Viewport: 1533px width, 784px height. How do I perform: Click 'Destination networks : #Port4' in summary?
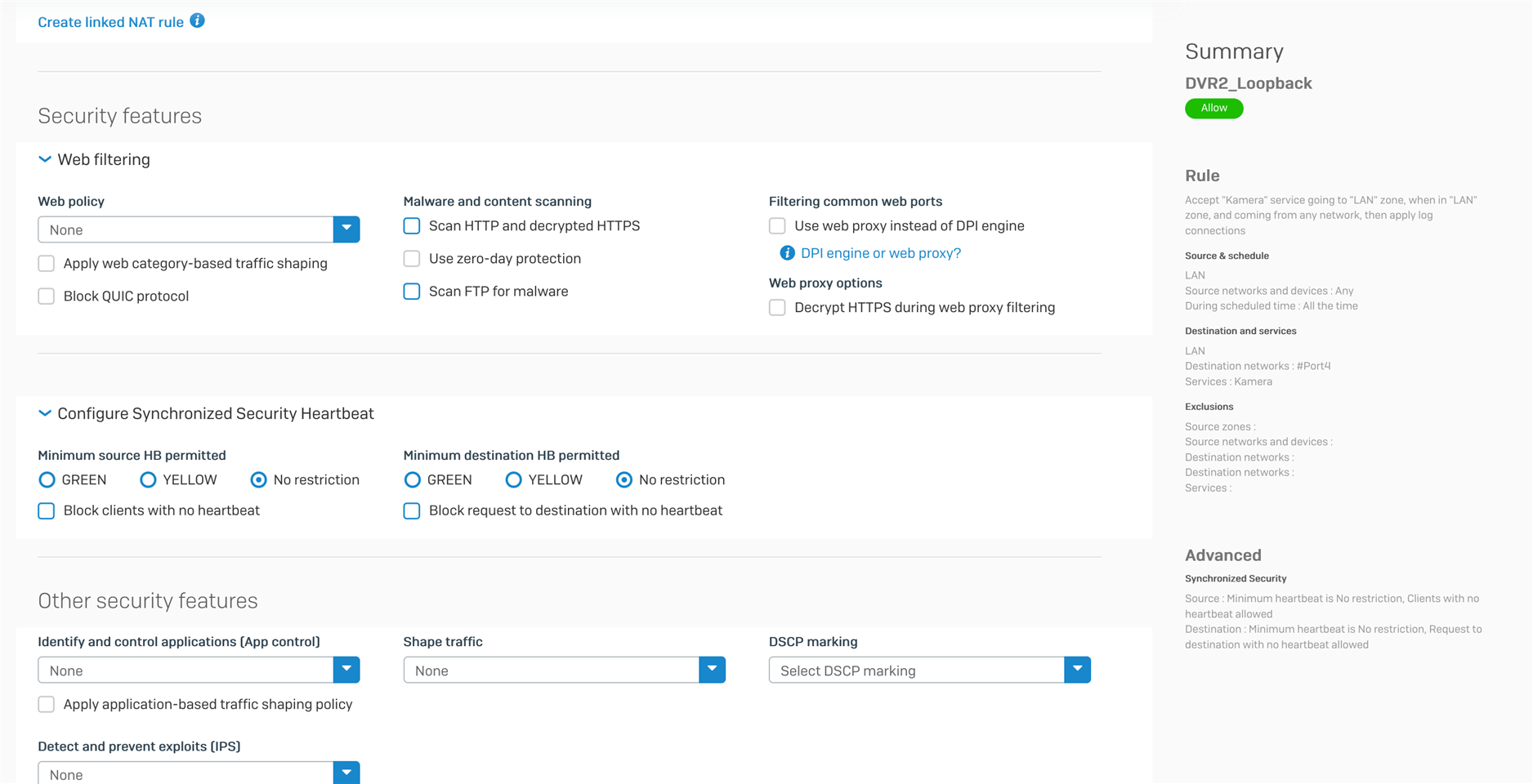pos(1258,366)
